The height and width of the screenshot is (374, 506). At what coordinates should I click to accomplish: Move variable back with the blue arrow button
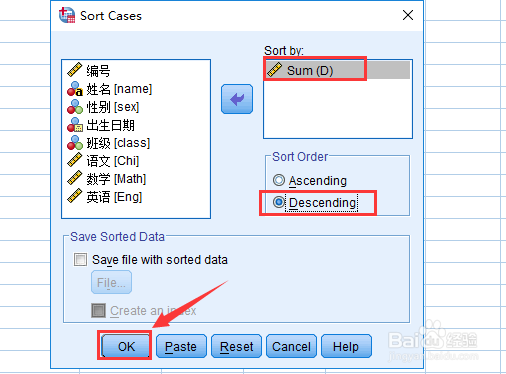pos(237,99)
